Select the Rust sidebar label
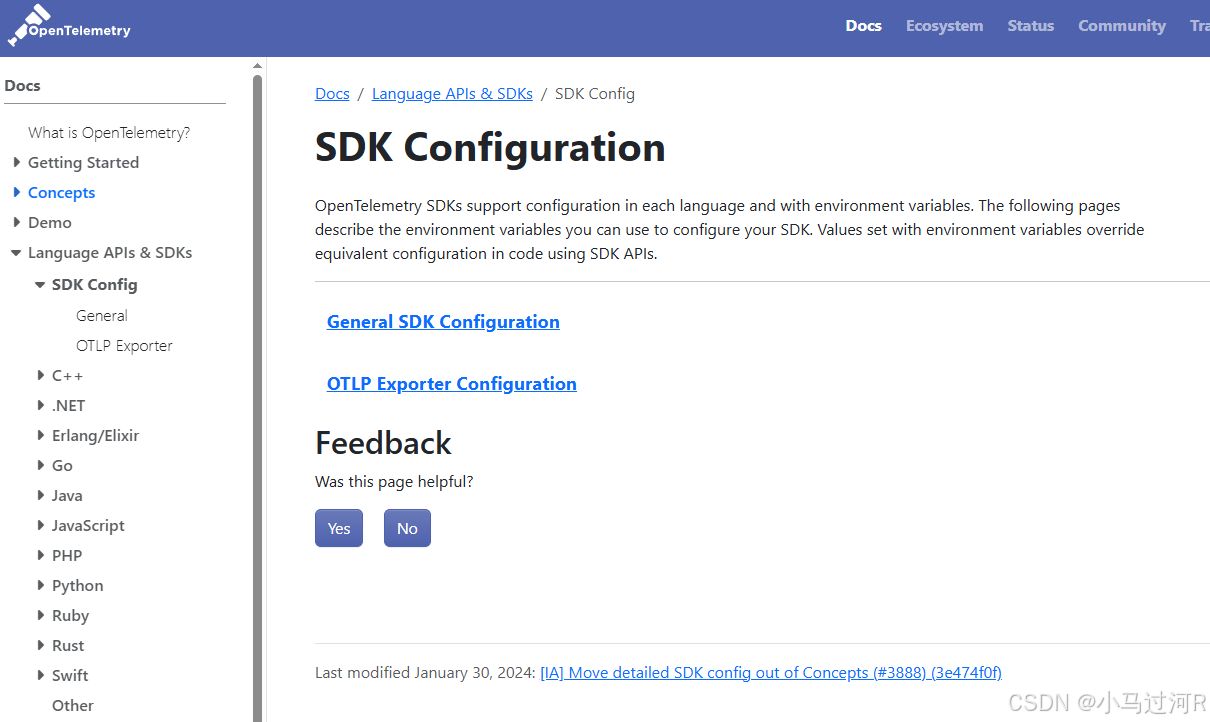Viewport: 1210px width, 722px height. click(x=68, y=646)
